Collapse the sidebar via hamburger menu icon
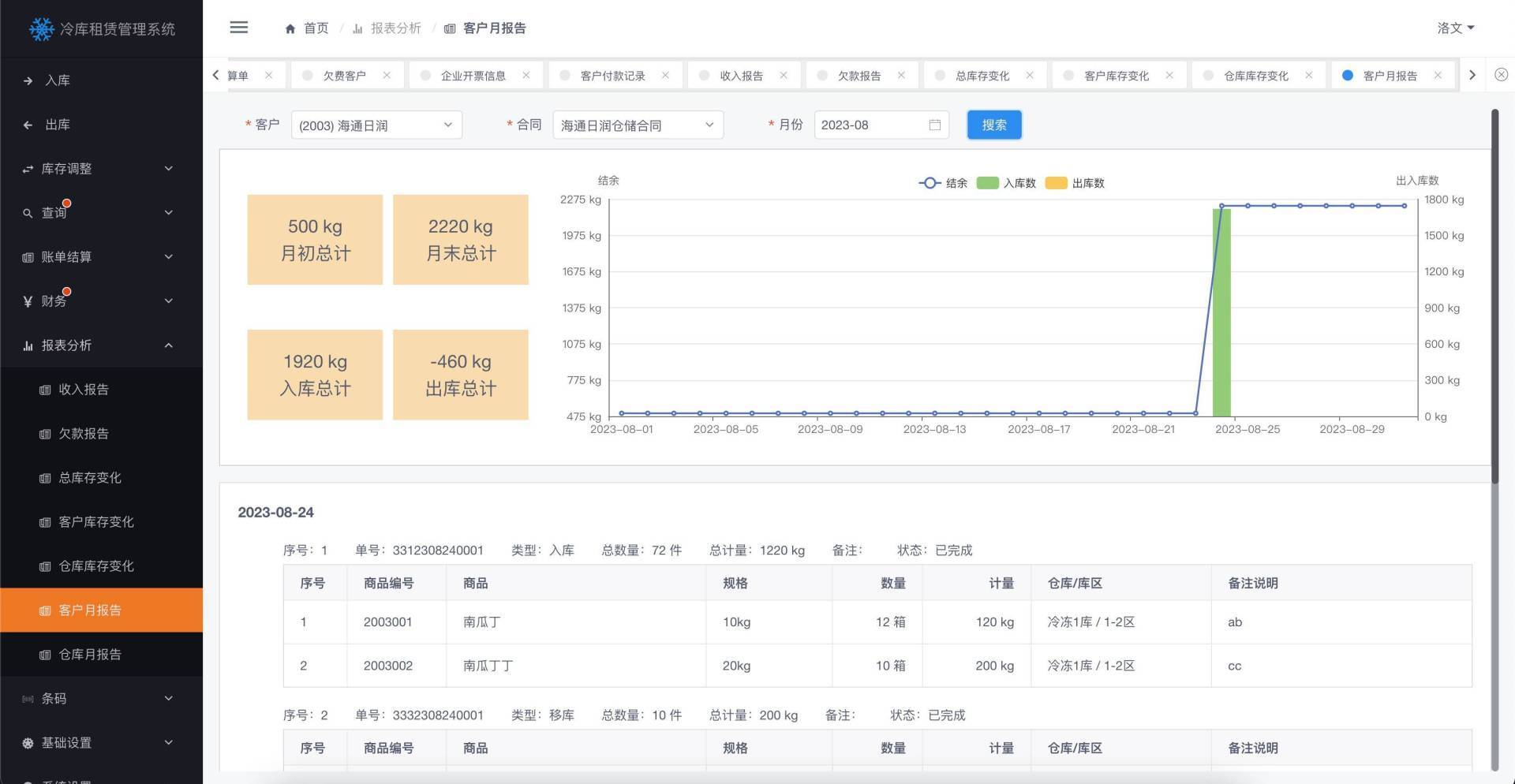Image resolution: width=1515 pixels, height=784 pixels. (x=238, y=27)
